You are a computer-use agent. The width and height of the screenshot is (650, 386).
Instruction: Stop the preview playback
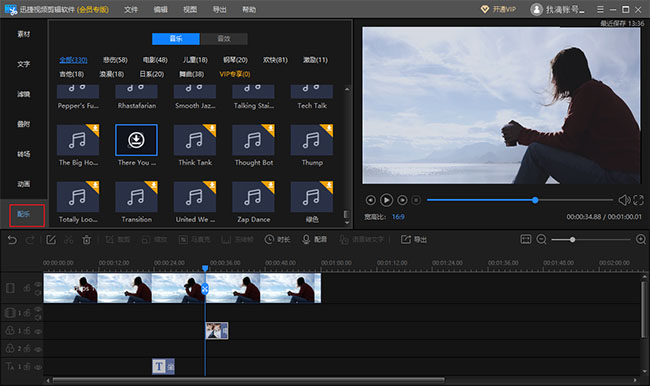click(x=416, y=200)
